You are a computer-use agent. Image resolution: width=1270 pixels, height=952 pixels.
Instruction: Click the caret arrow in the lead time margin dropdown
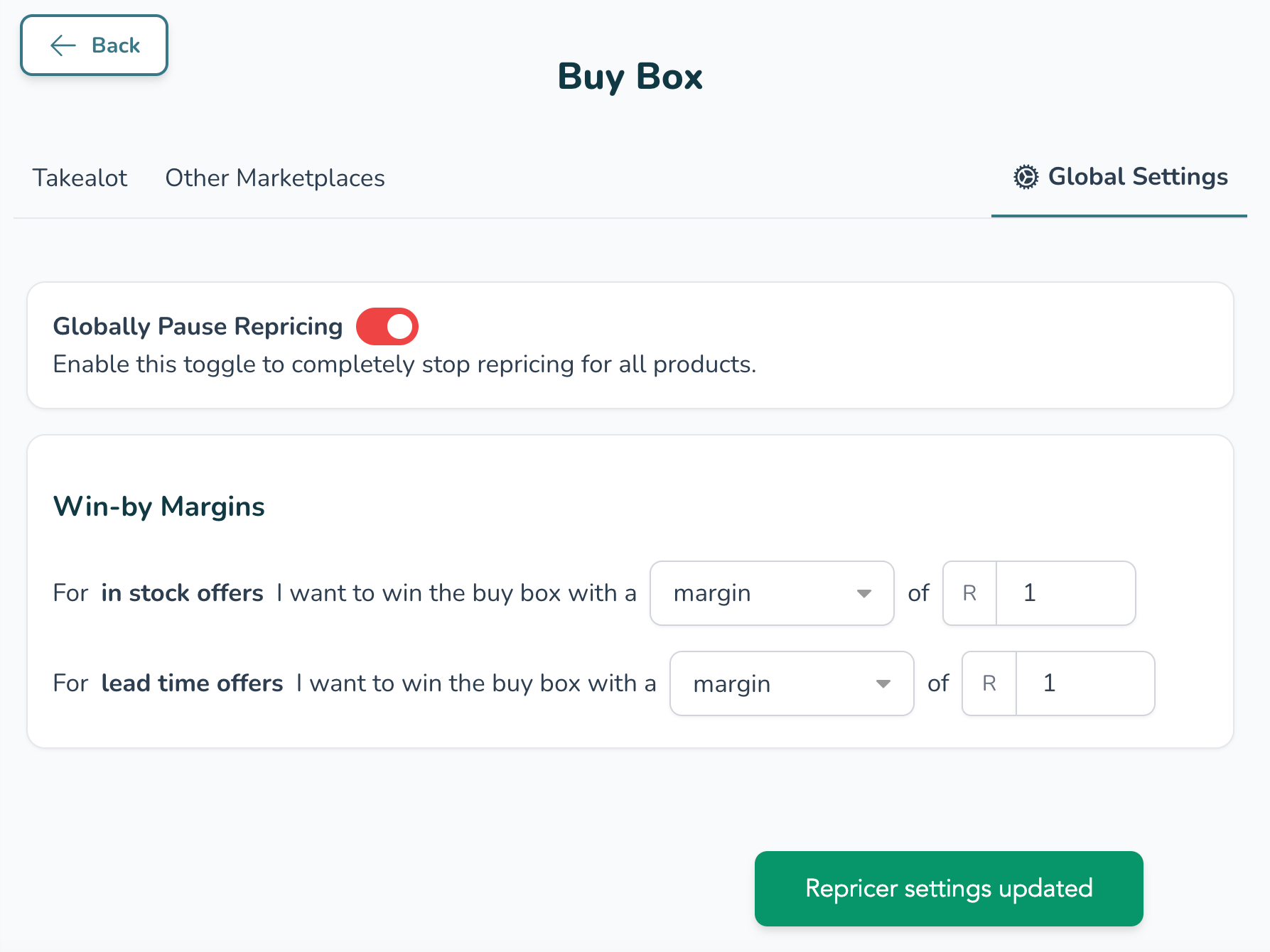click(x=883, y=683)
